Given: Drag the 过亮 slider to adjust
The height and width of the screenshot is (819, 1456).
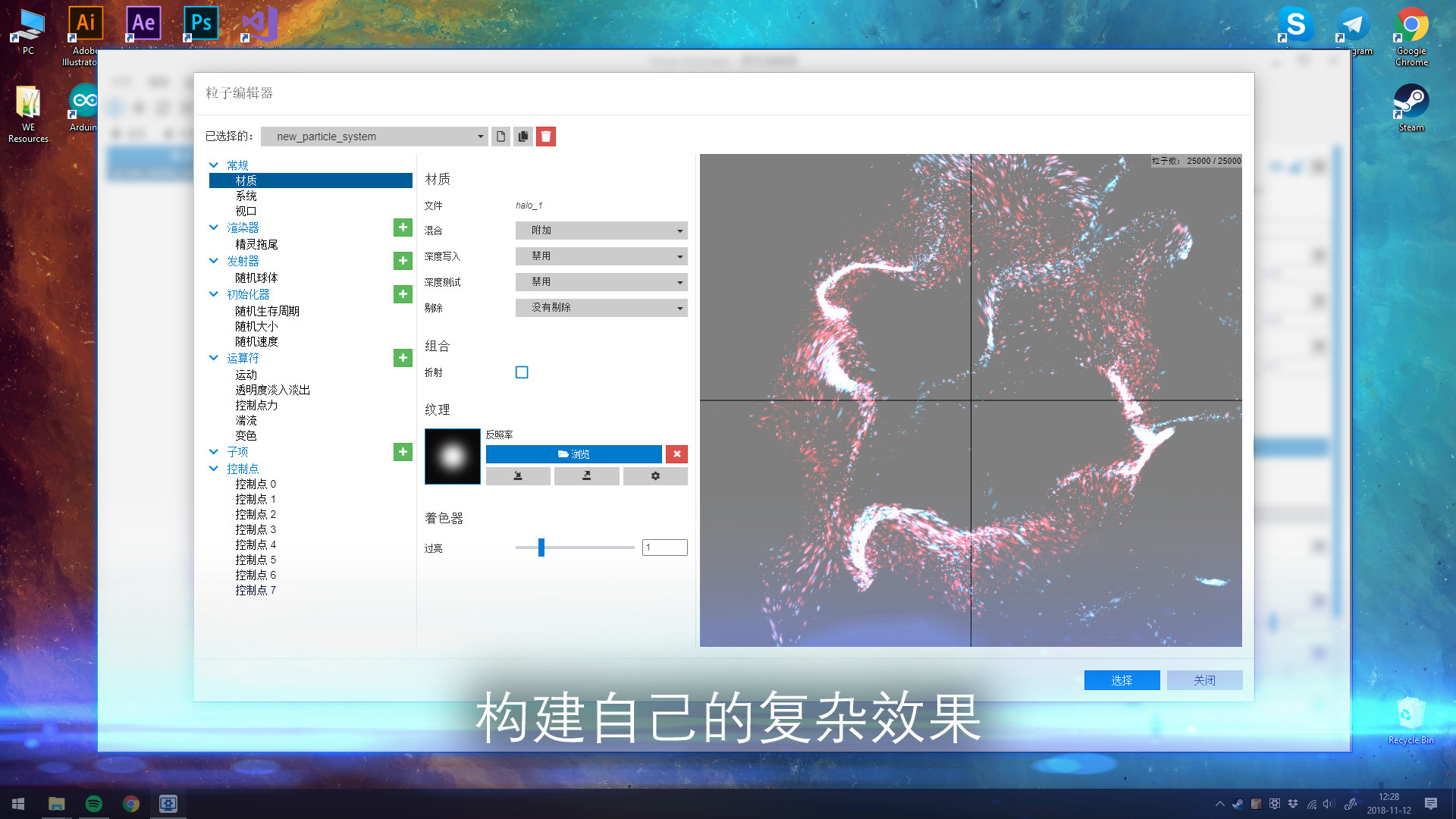Looking at the screenshot, I should point(541,547).
